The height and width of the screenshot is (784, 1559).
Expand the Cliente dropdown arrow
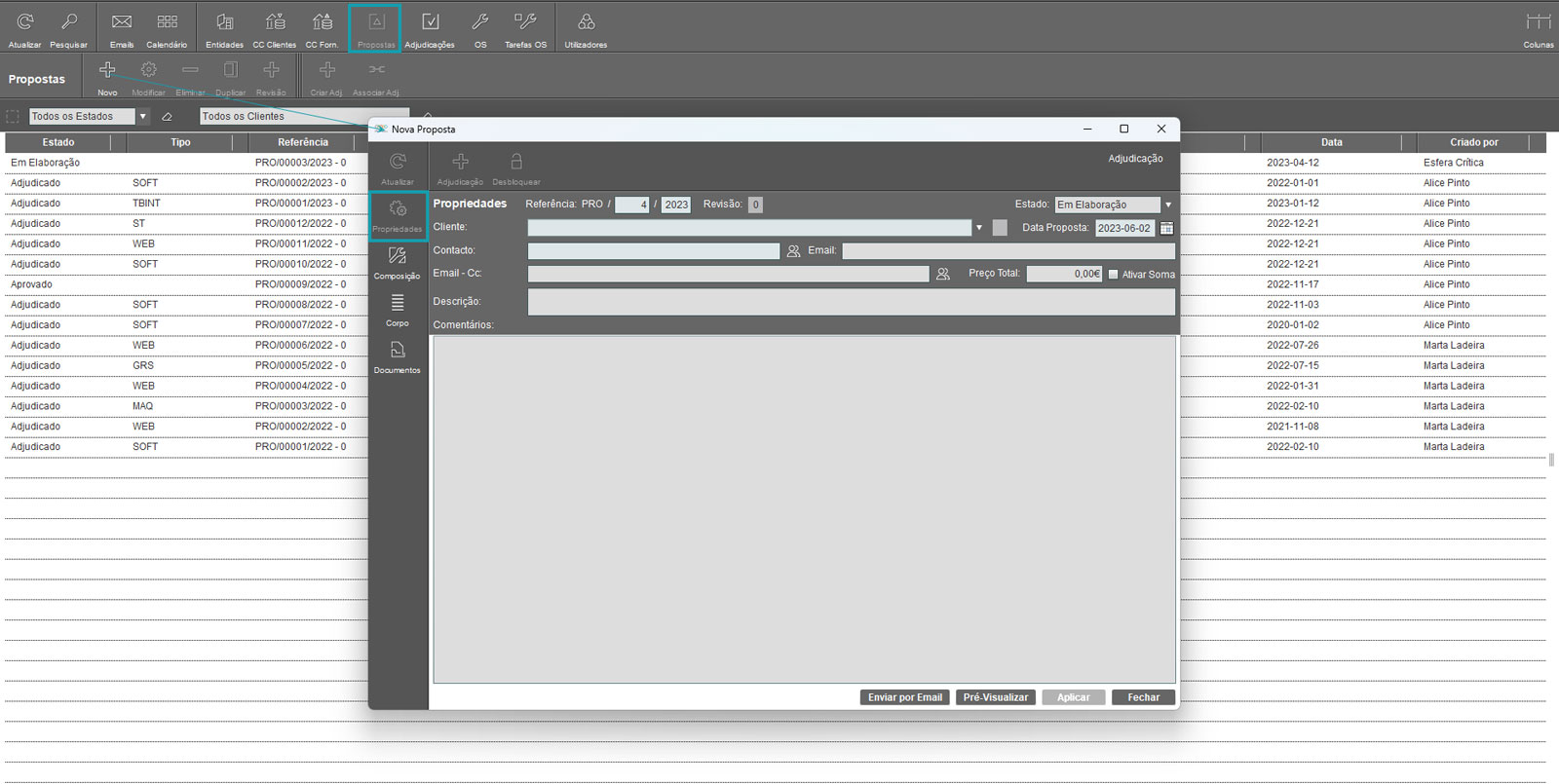tap(978, 228)
